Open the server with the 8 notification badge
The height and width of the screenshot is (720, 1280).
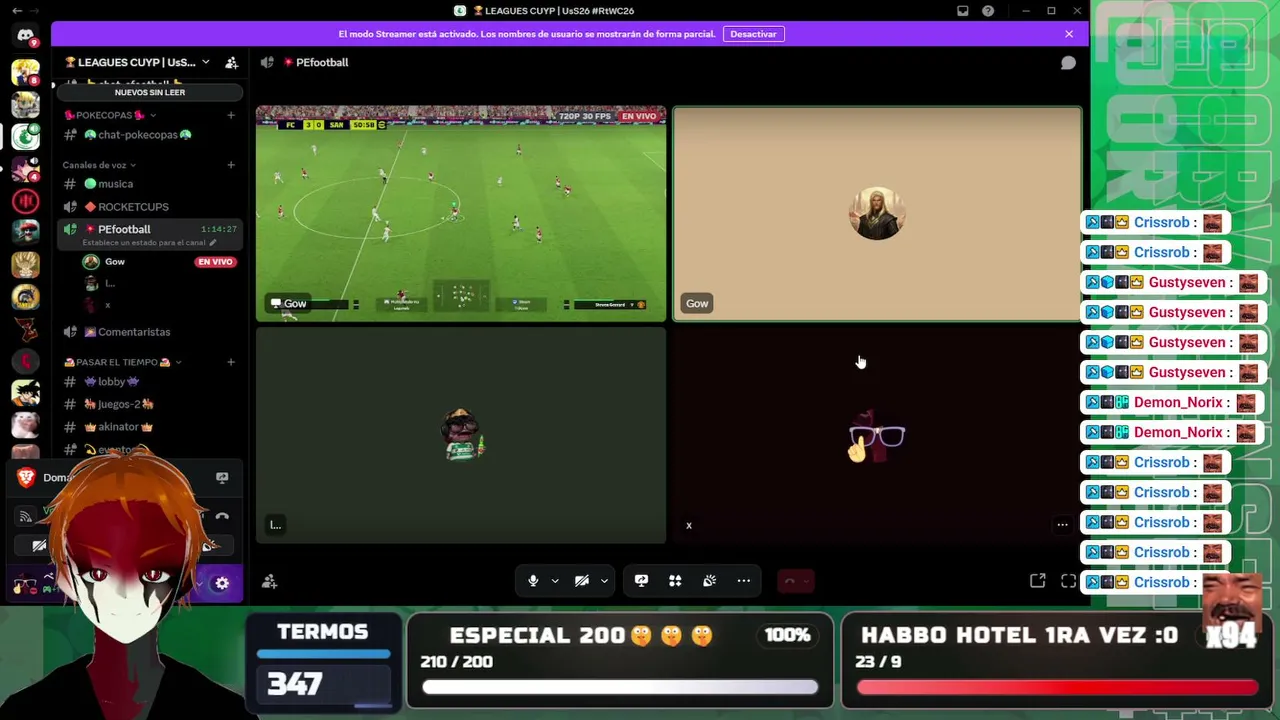25,72
